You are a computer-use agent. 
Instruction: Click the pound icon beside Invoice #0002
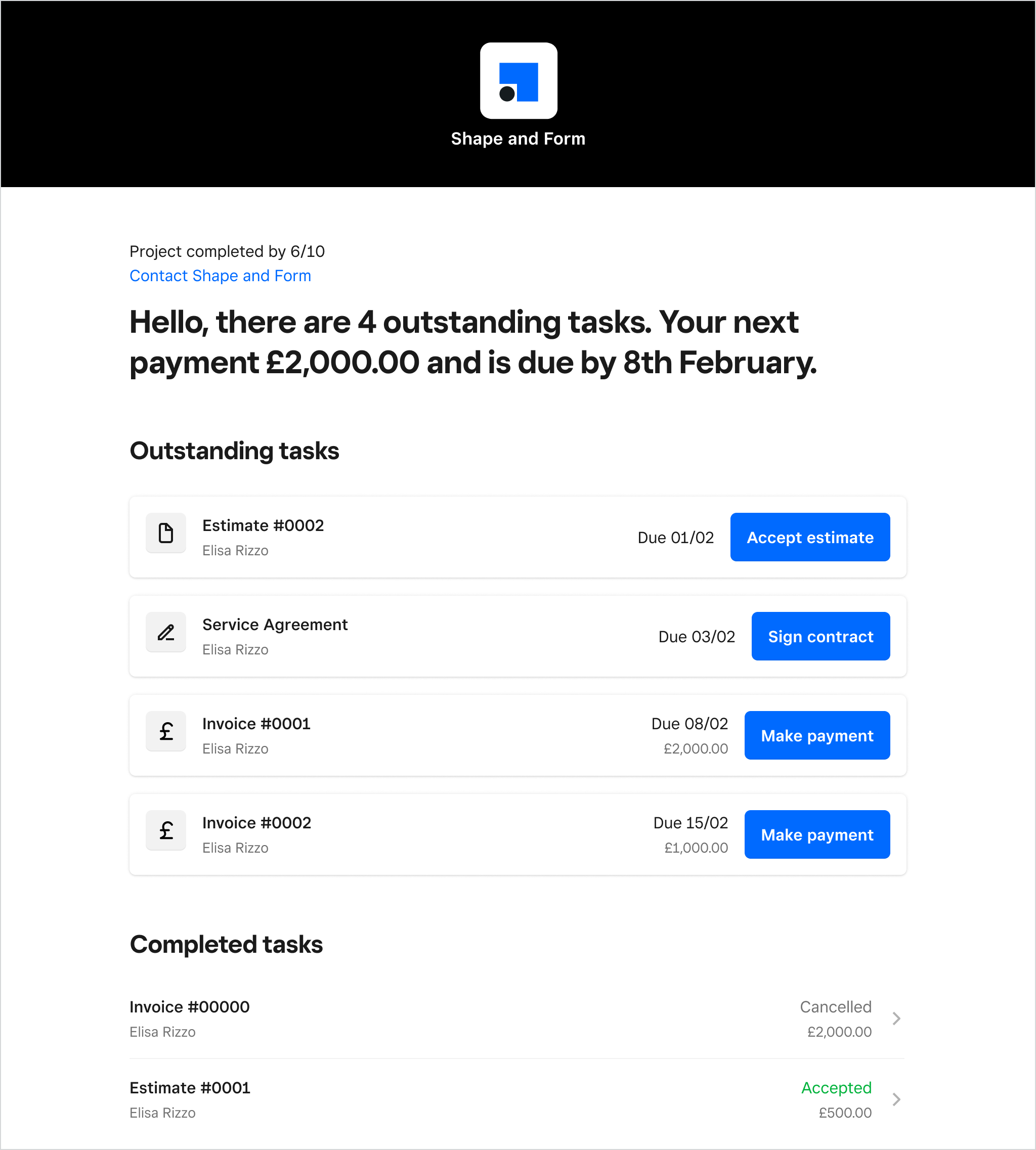(165, 830)
